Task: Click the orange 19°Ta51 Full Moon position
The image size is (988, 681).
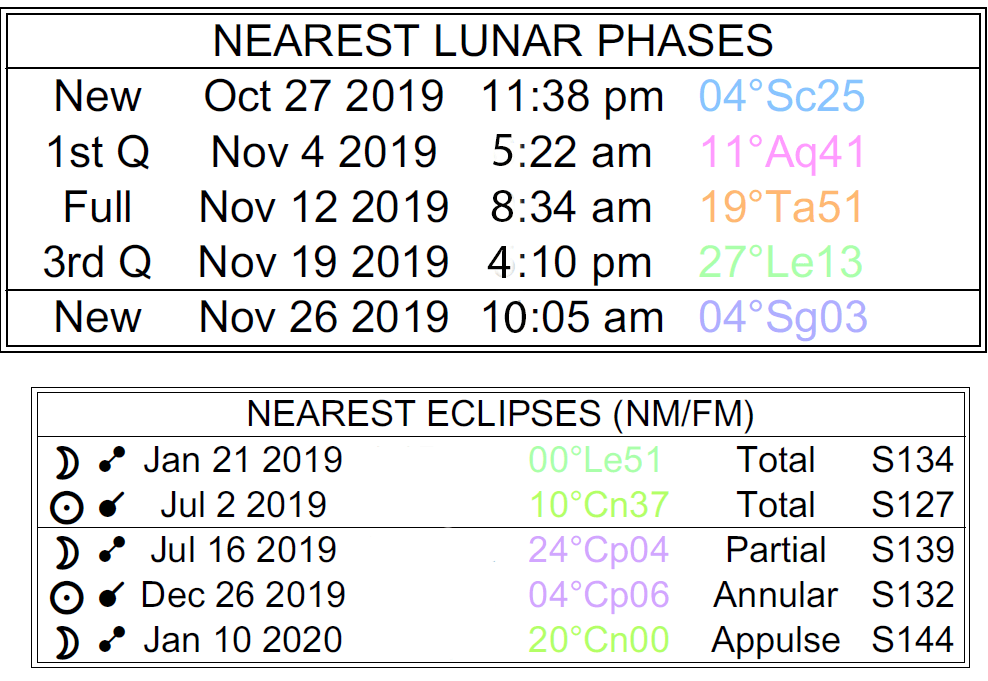Action: [781, 208]
